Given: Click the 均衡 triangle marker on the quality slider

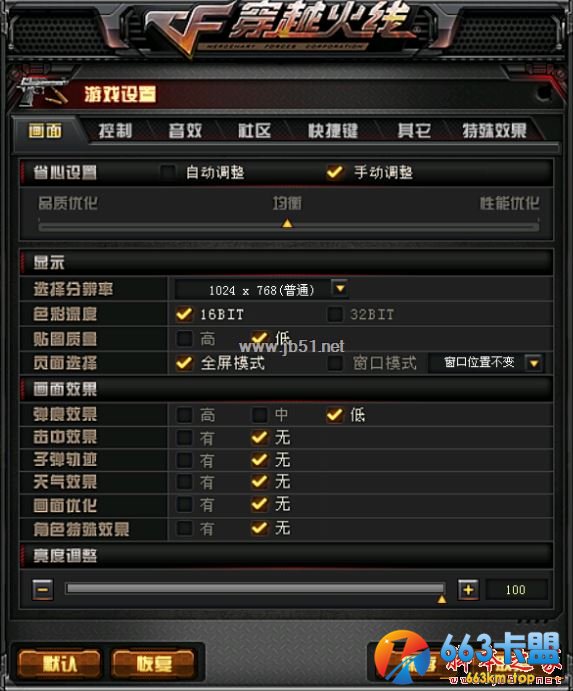Looking at the screenshot, I should pos(287,223).
